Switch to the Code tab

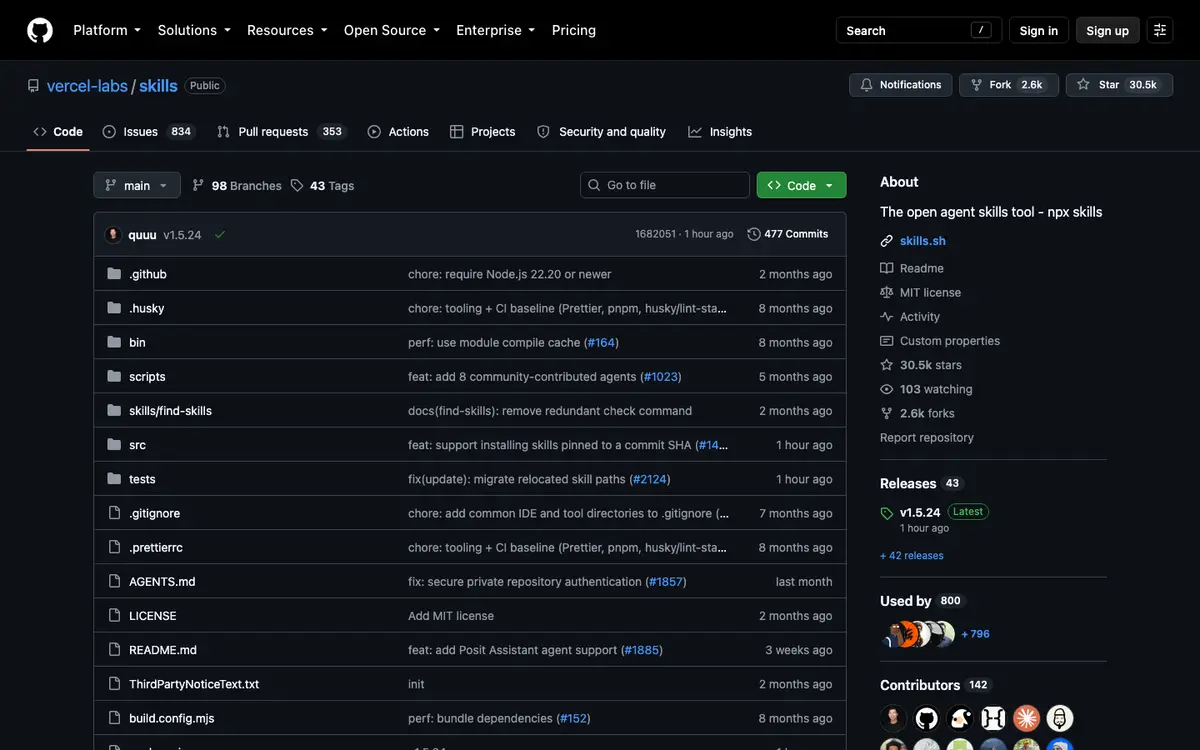58,132
